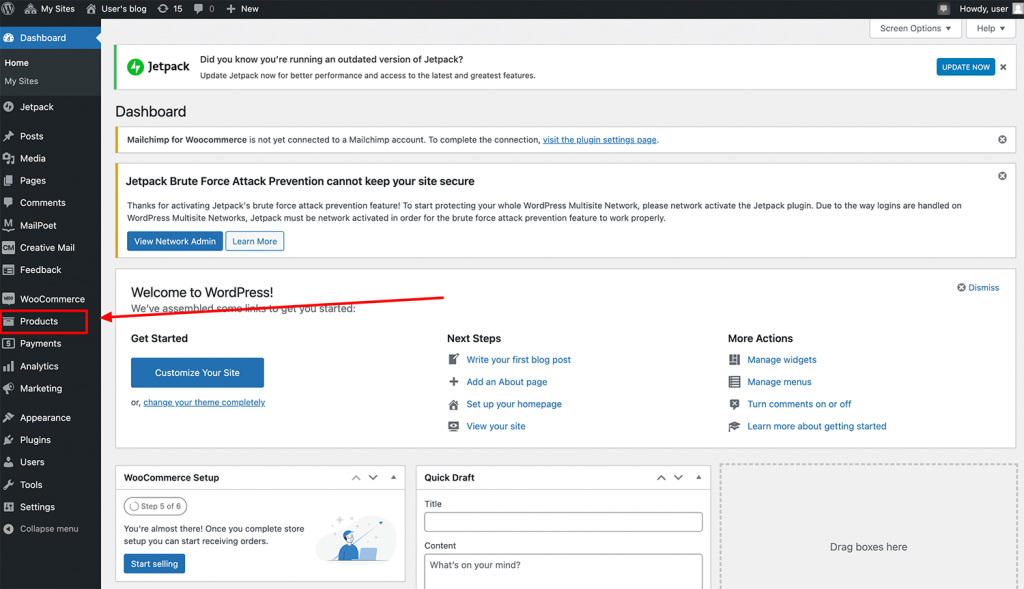Click the Tools wrench icon
The image size is (1024, 589).
(x=8, y=485)
